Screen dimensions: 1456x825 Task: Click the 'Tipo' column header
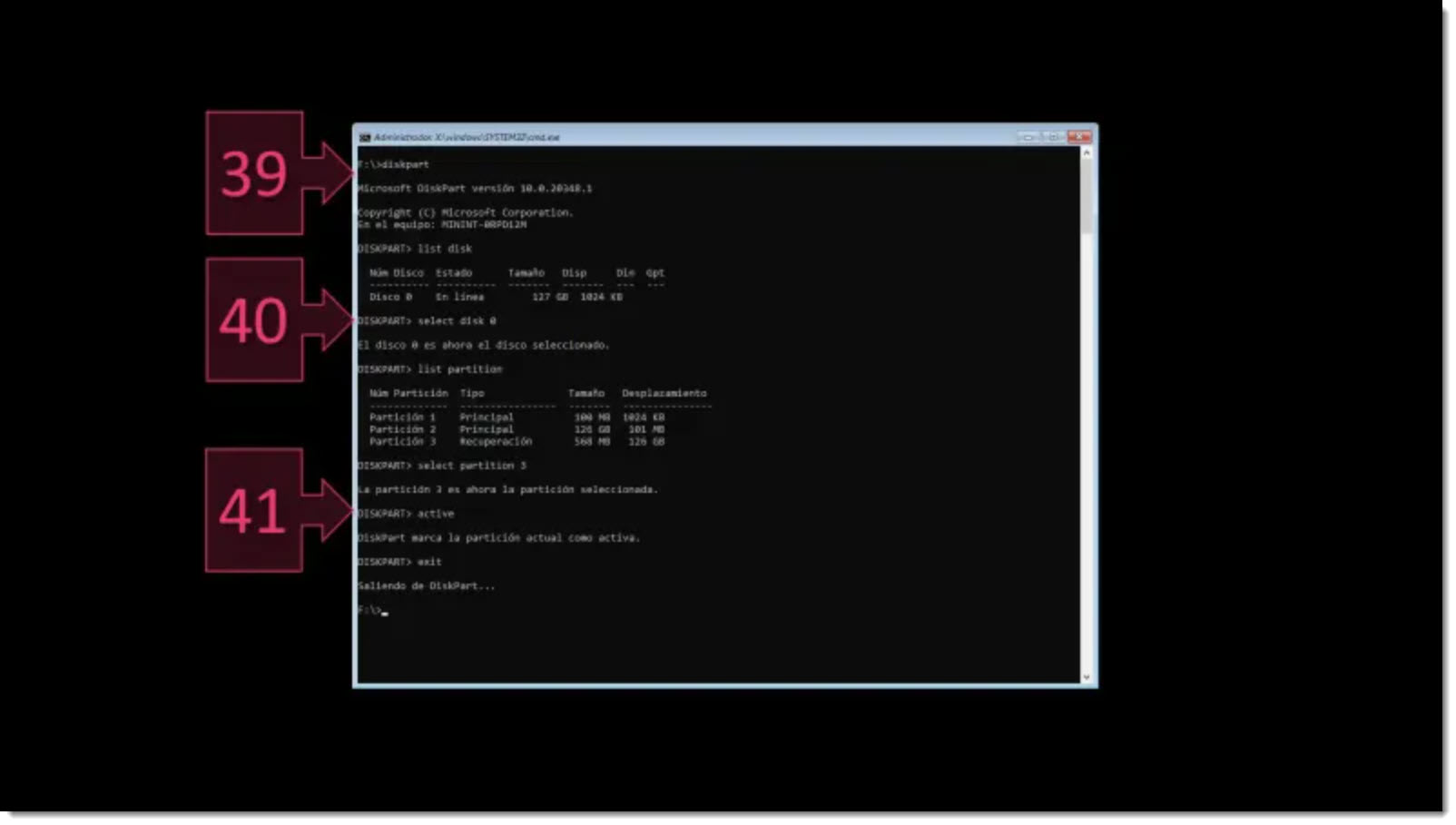point(472,393)
